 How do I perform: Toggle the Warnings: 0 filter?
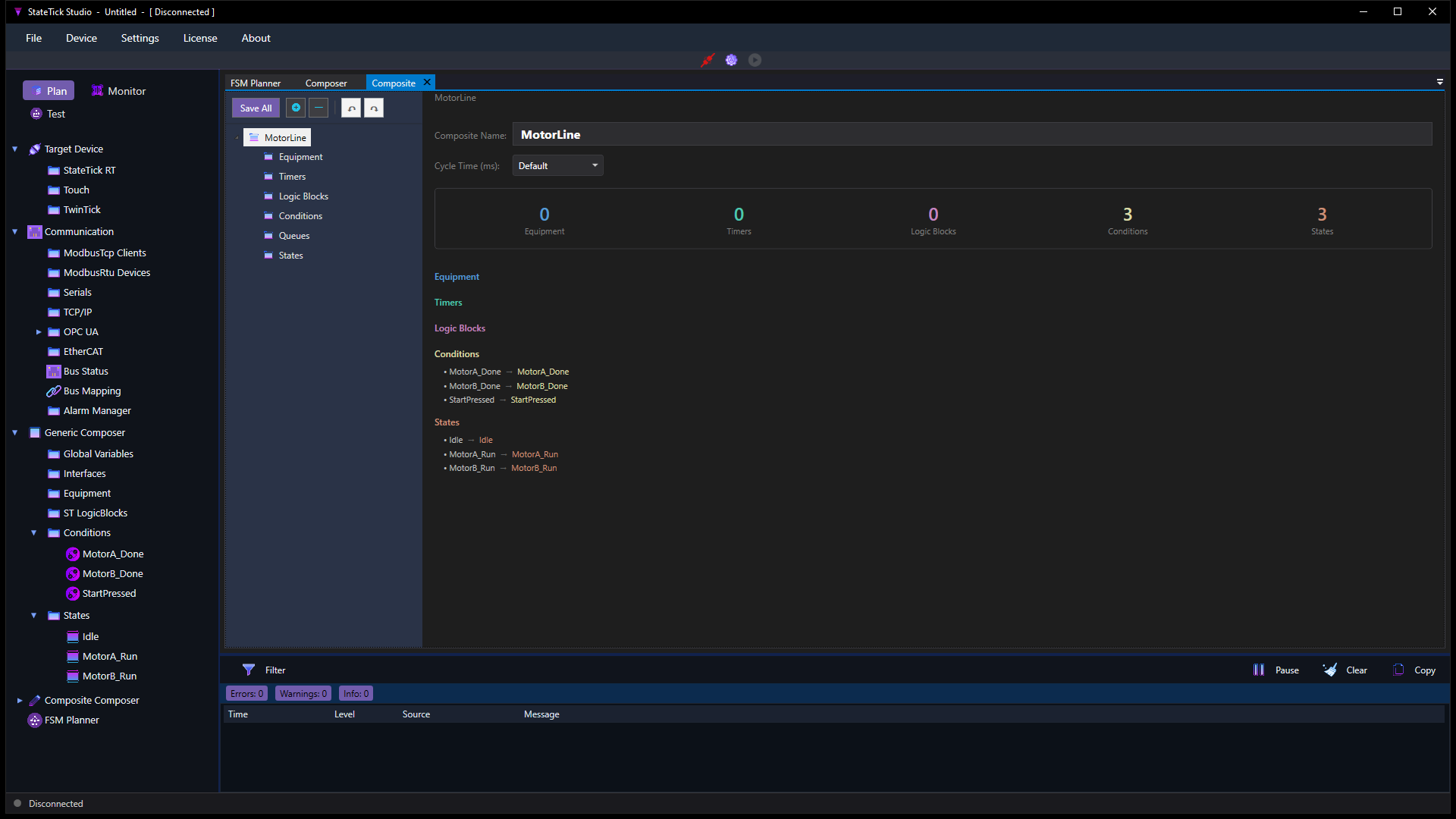303,694
